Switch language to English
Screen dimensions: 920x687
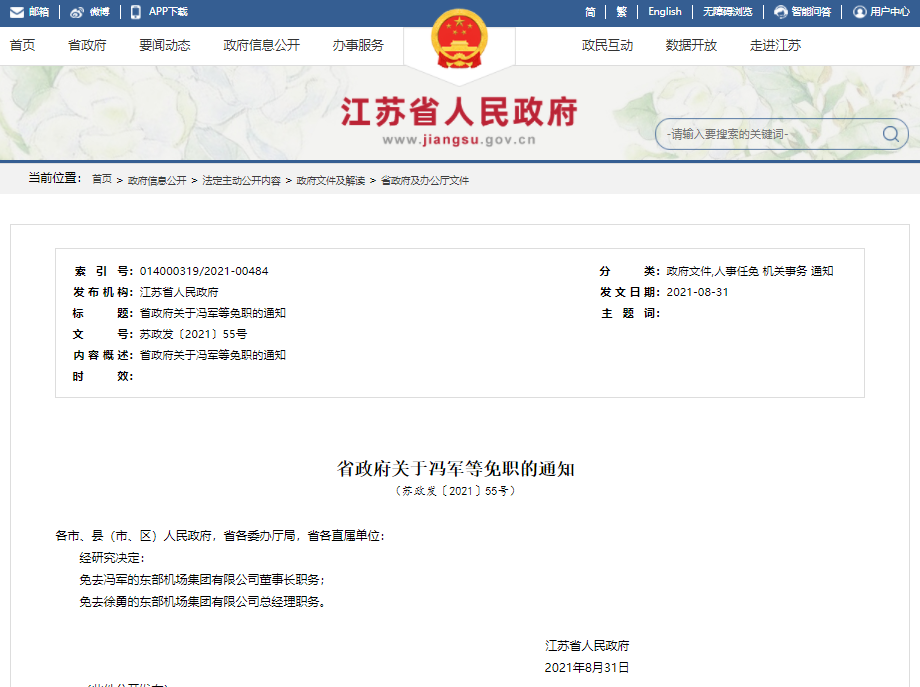click(x=664, y=12)
